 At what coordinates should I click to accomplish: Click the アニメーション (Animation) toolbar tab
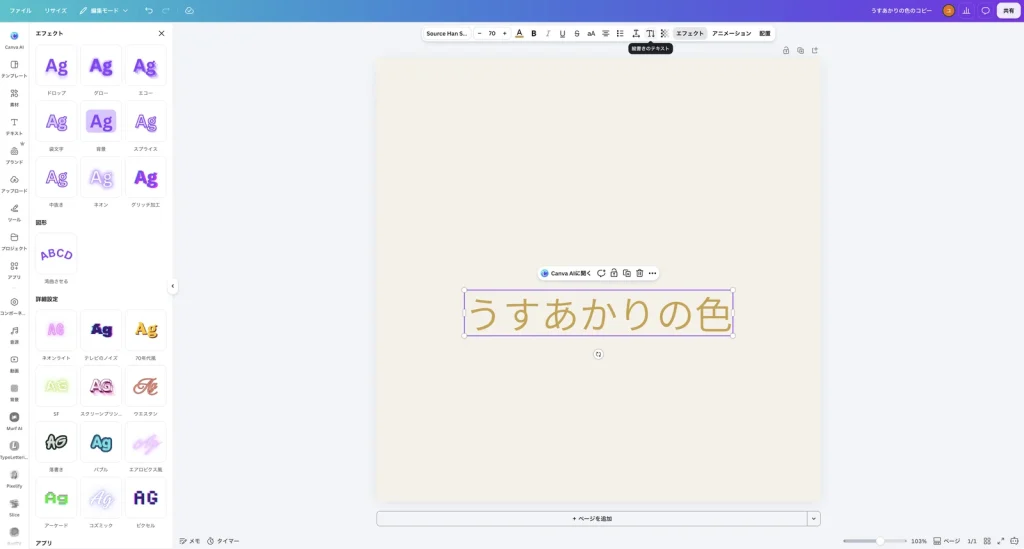(x=731, y=33)
